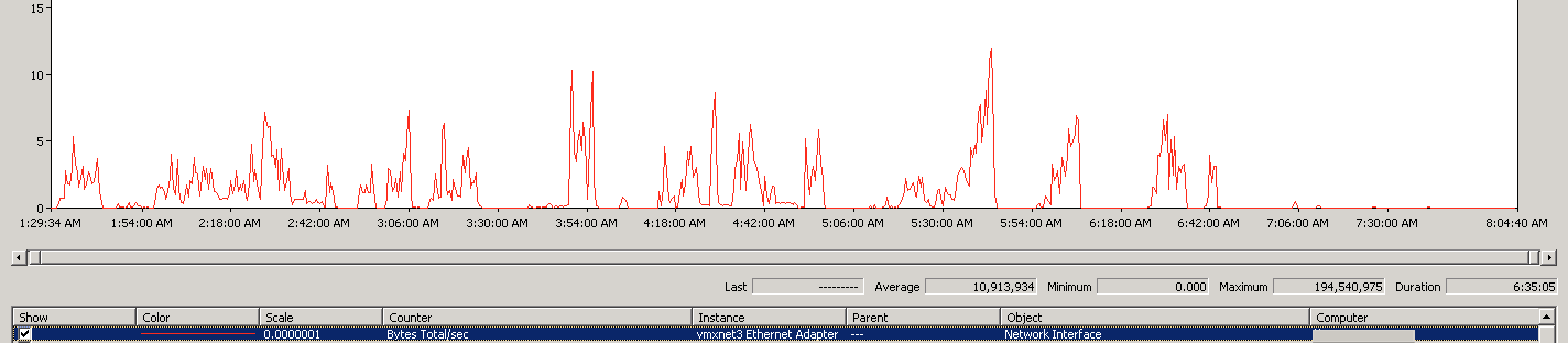The image size is (1568, 343).
Task: Sort by the Color column header
Action: pos(198,318)
